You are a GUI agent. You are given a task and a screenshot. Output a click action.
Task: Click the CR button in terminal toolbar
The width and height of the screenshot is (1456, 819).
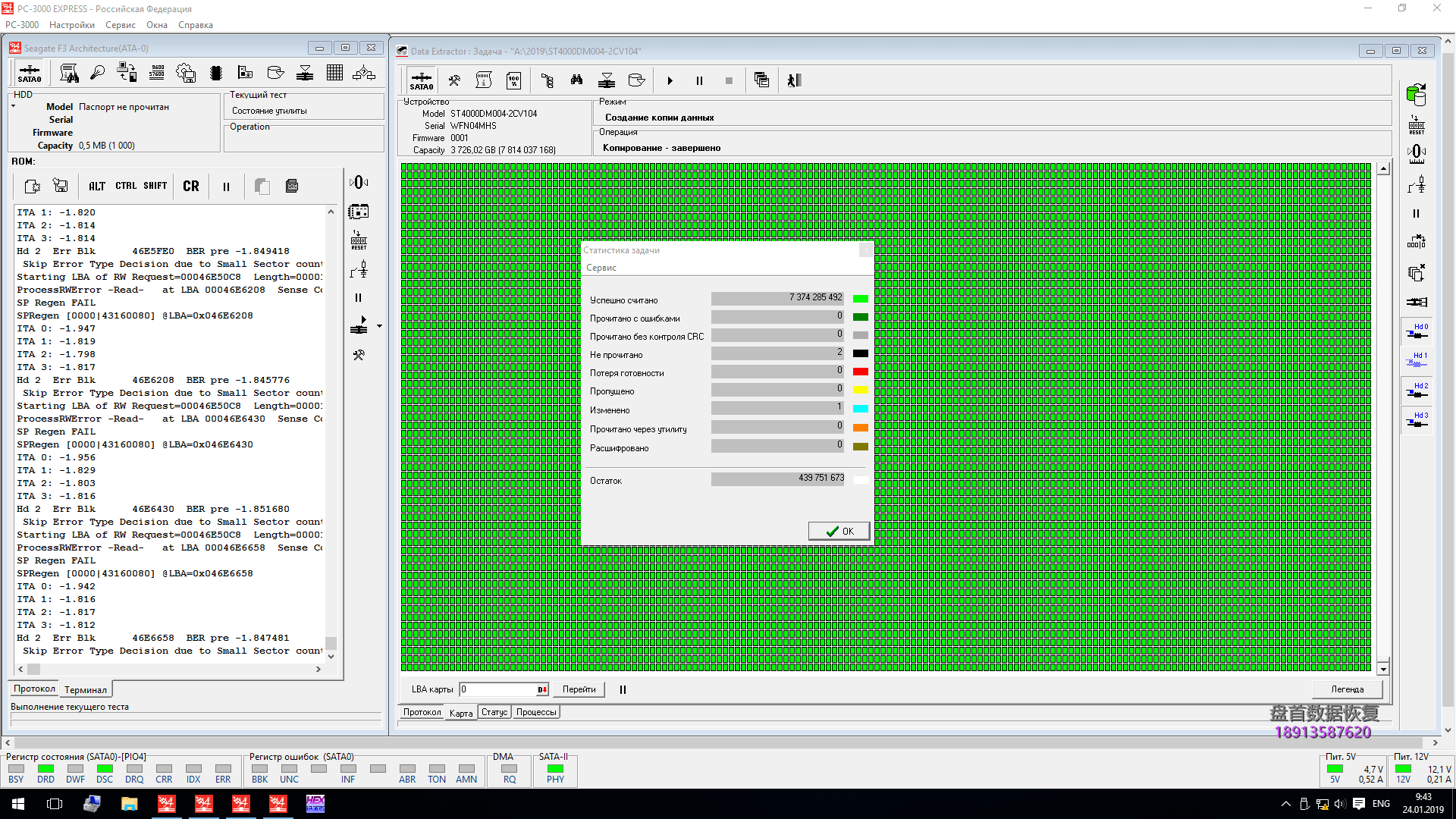[x=191, y=186]
